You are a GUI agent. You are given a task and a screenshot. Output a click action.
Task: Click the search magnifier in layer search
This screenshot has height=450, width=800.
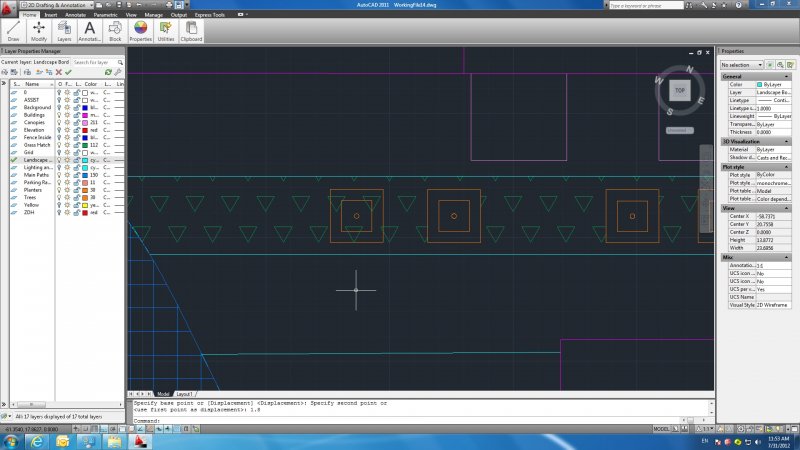[120, 62]
